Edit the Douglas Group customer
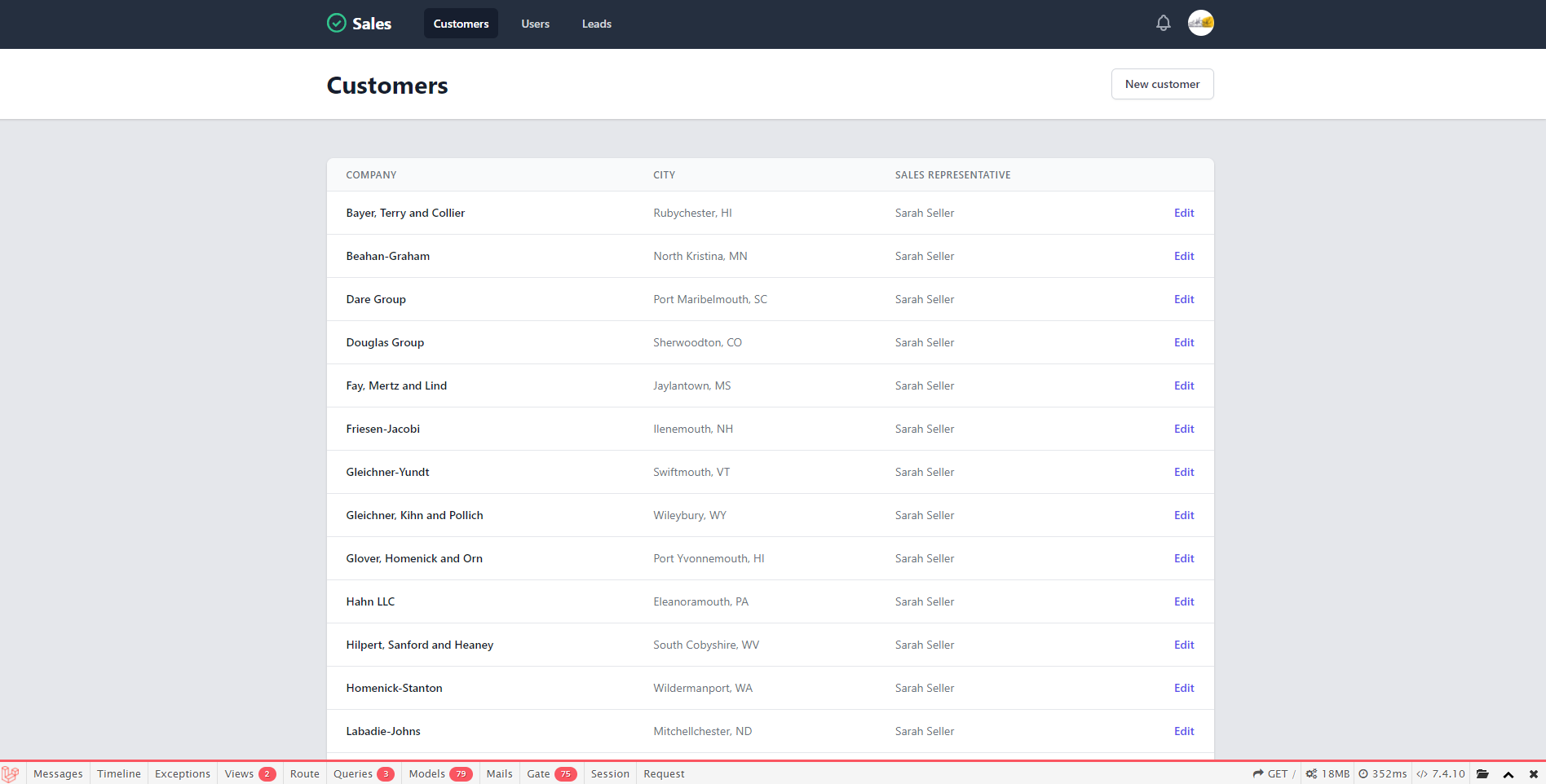The image size is (1546, 784). point(1184,342)
